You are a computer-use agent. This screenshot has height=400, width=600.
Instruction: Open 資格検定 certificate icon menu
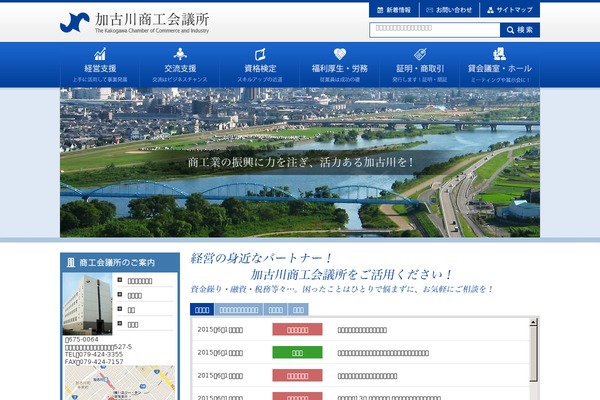click(x=260, y=54)
